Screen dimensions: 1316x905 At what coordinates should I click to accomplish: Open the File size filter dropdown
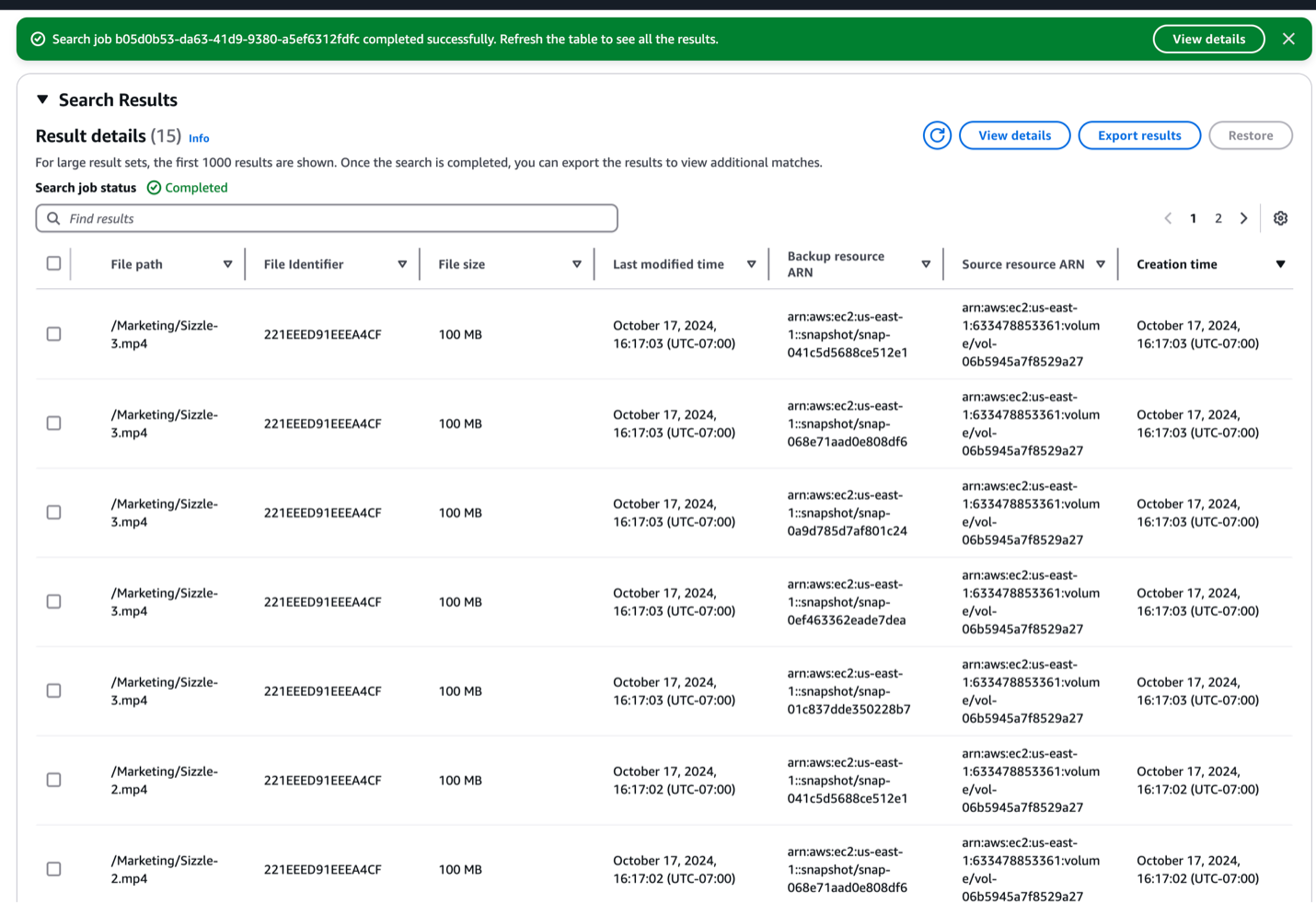coord(577,263)
